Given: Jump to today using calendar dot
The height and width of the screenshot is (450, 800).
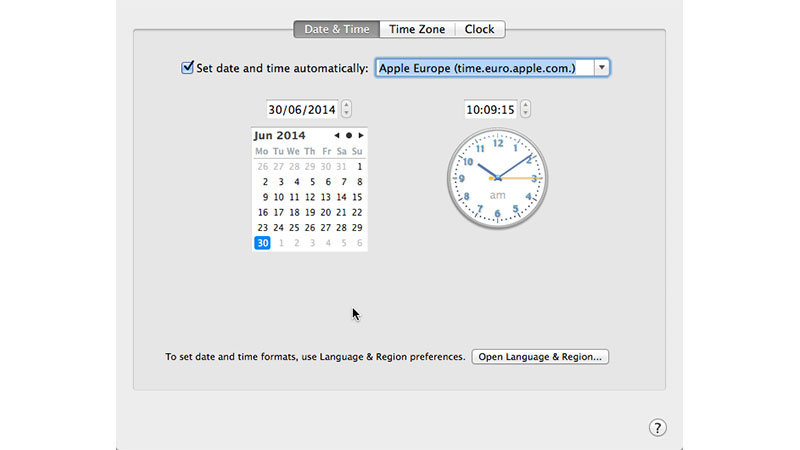Looking at the screenshot, I should pos(349,135).
